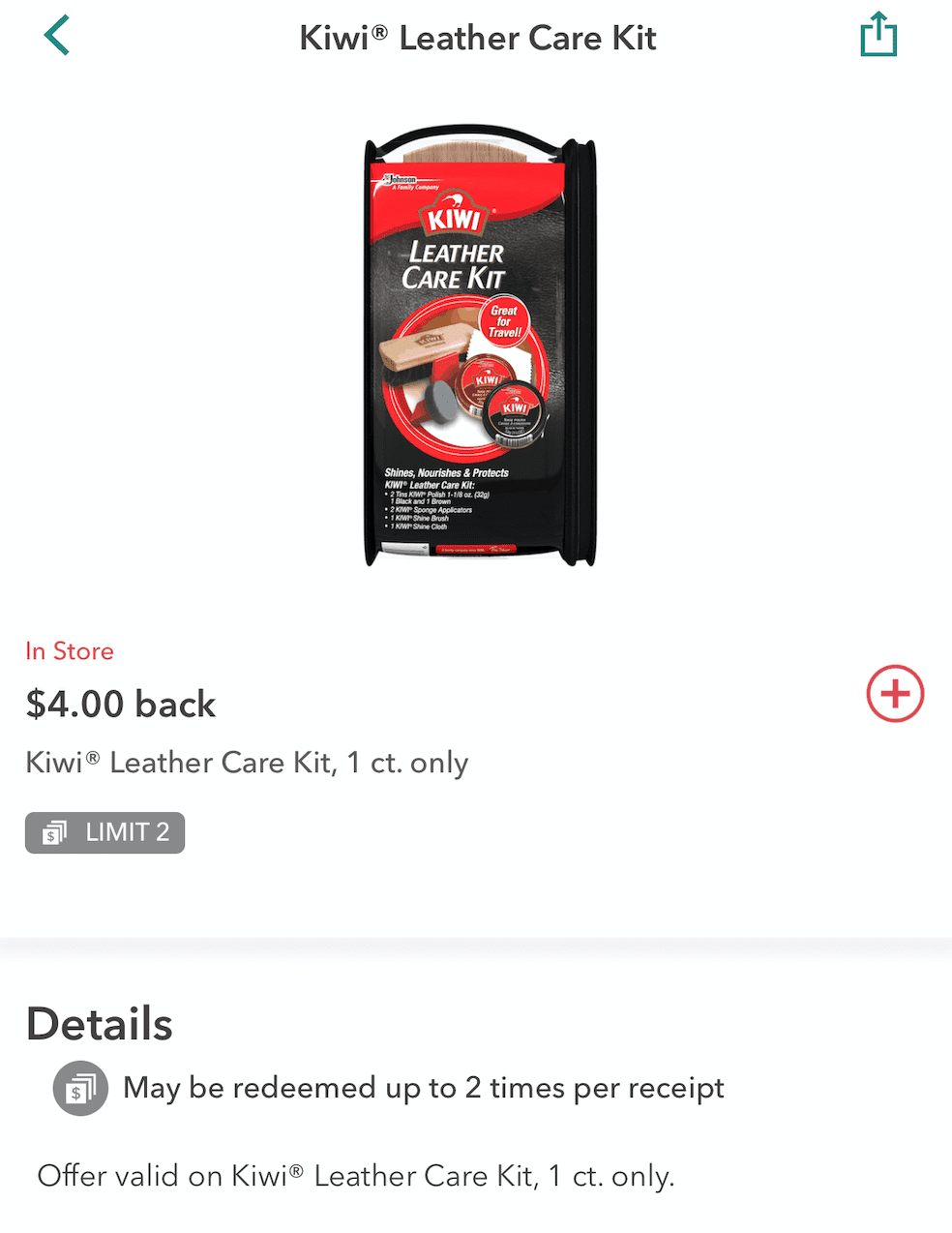Tap the page title Kiwi Leather Care Kit
Image resolution: width=952 pixels, height=1233 pixels.
point(478,38)
